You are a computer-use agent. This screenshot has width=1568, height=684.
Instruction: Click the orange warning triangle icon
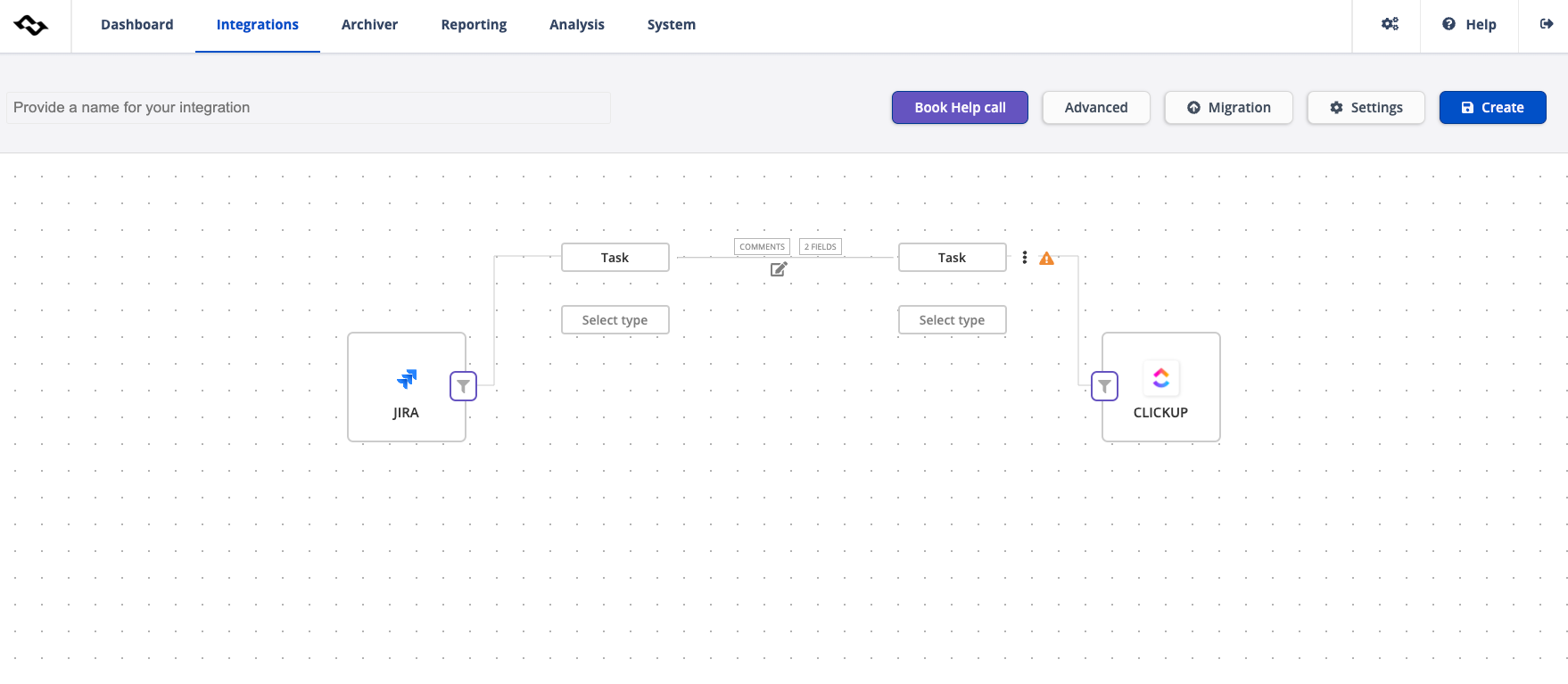point(1047,259)
